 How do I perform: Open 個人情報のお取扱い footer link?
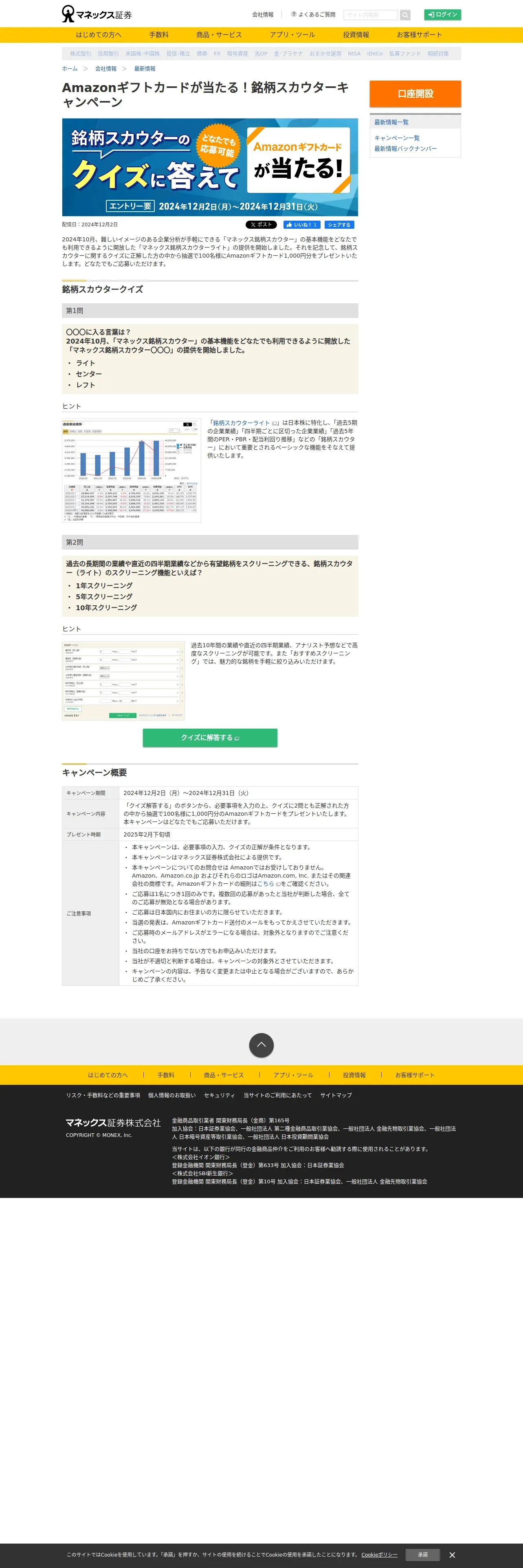tap(172, 1095)
